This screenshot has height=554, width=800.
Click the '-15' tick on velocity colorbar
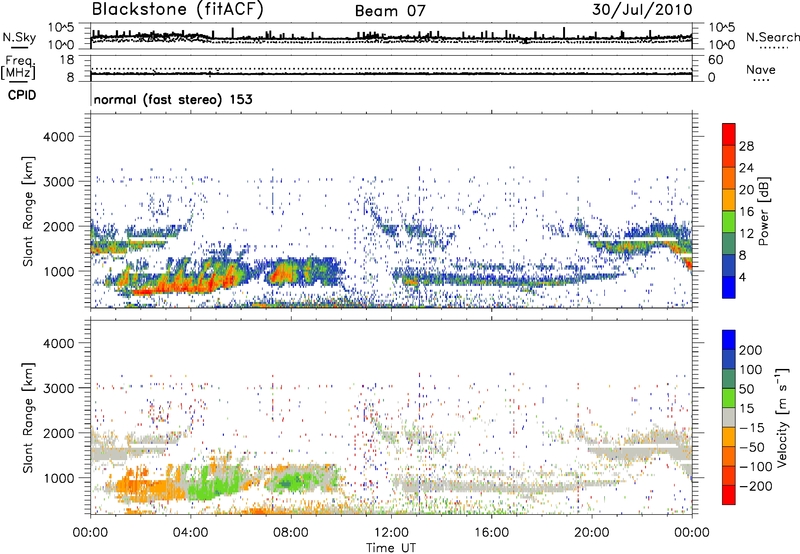coord(751,428)
